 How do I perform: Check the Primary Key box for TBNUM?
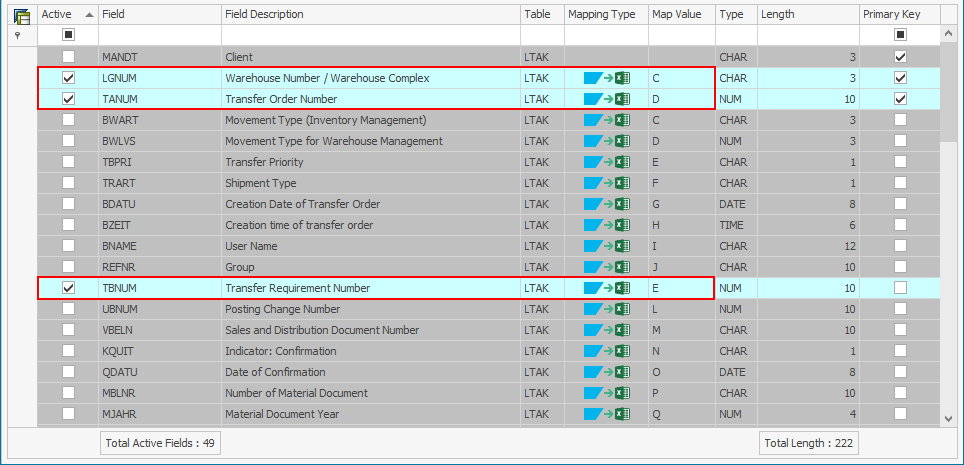pyautogui.click(x=900, y=288)
